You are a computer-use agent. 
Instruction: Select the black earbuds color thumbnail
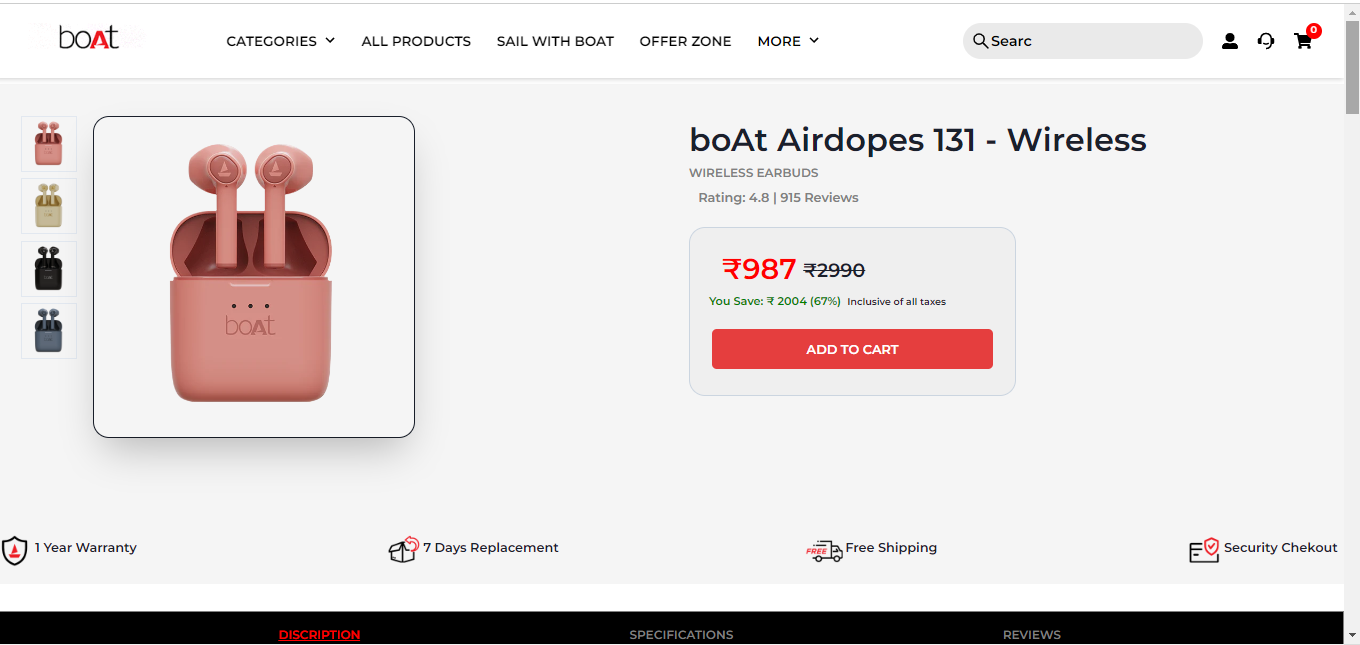(x=48, y=268)
